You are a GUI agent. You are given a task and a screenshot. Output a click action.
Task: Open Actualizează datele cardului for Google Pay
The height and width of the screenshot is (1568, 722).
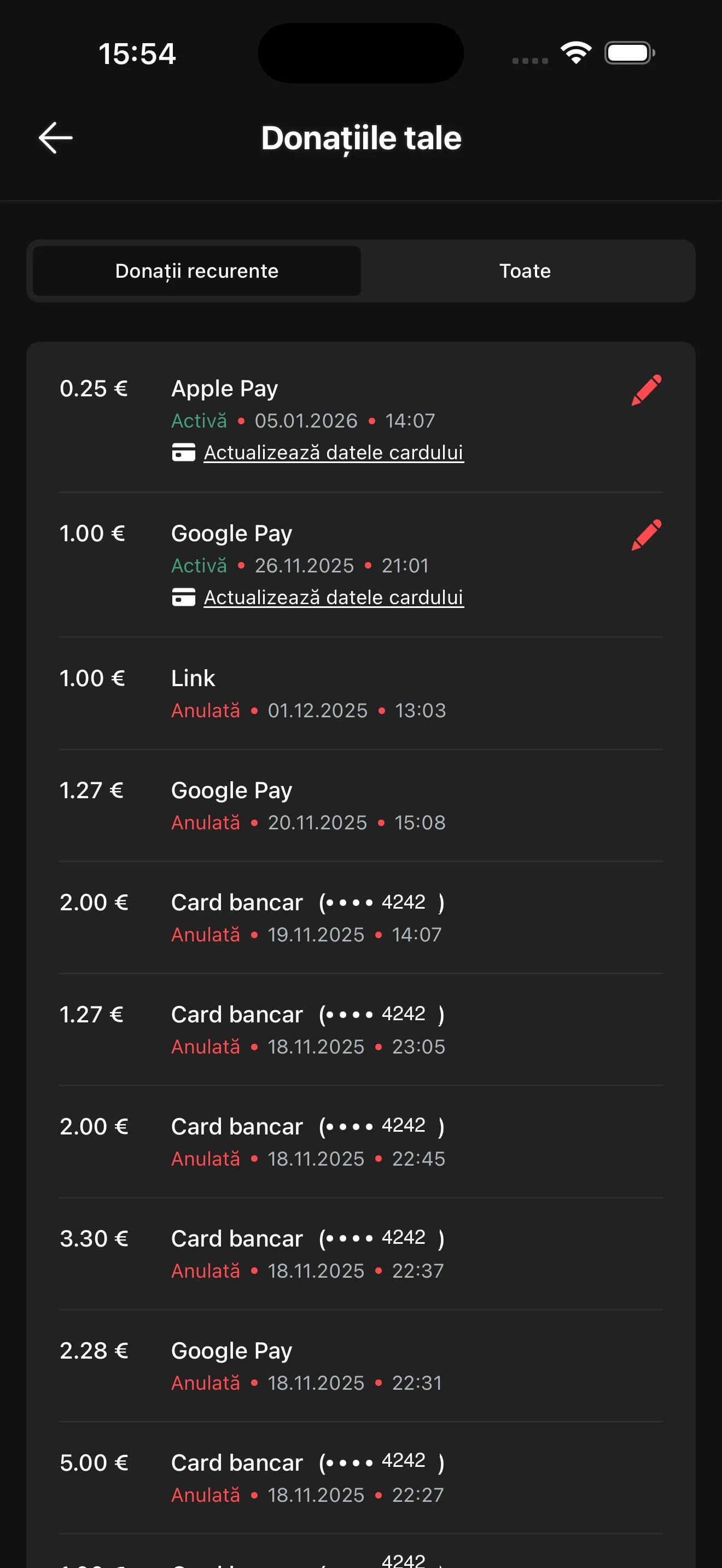(x=334, y=597)
